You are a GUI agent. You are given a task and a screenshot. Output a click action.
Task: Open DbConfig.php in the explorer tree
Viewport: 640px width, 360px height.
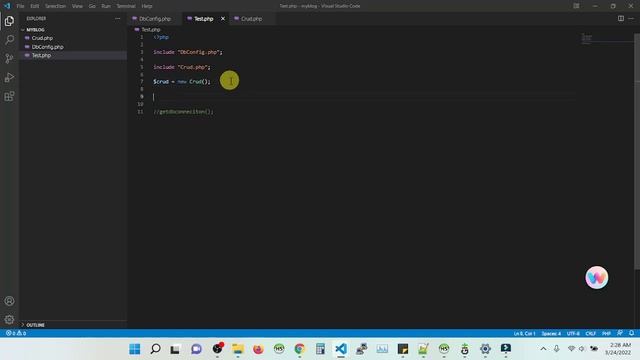(47, 47)
